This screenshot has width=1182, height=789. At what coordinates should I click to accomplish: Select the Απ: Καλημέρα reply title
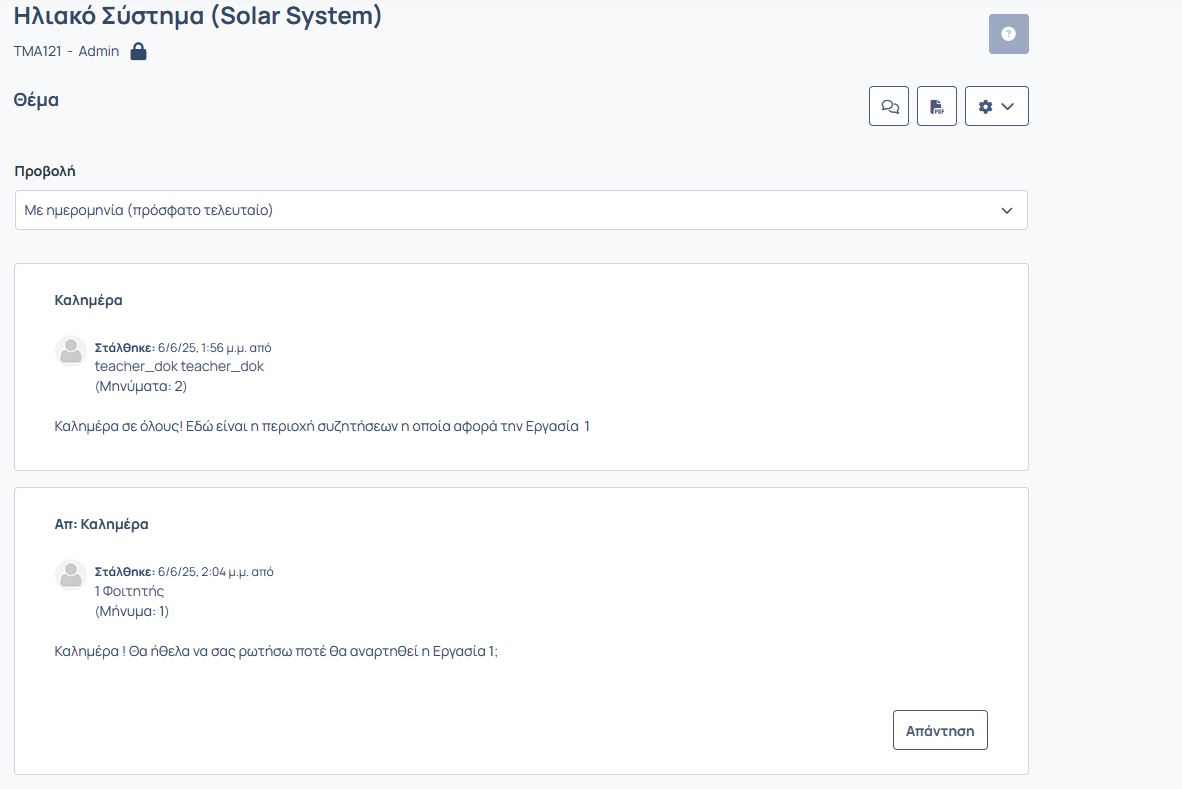[x=101, y=524]
